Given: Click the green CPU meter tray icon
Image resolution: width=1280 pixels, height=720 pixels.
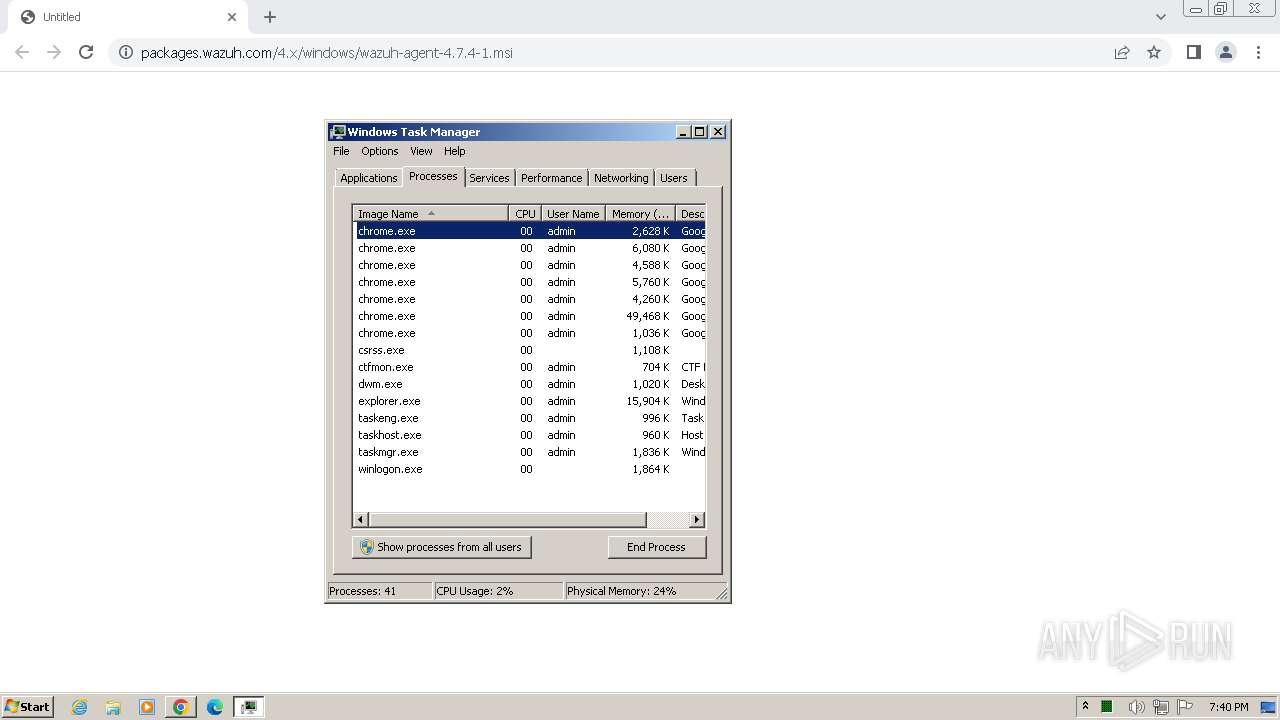Looking at the screenshot, I should (1107, 707).
